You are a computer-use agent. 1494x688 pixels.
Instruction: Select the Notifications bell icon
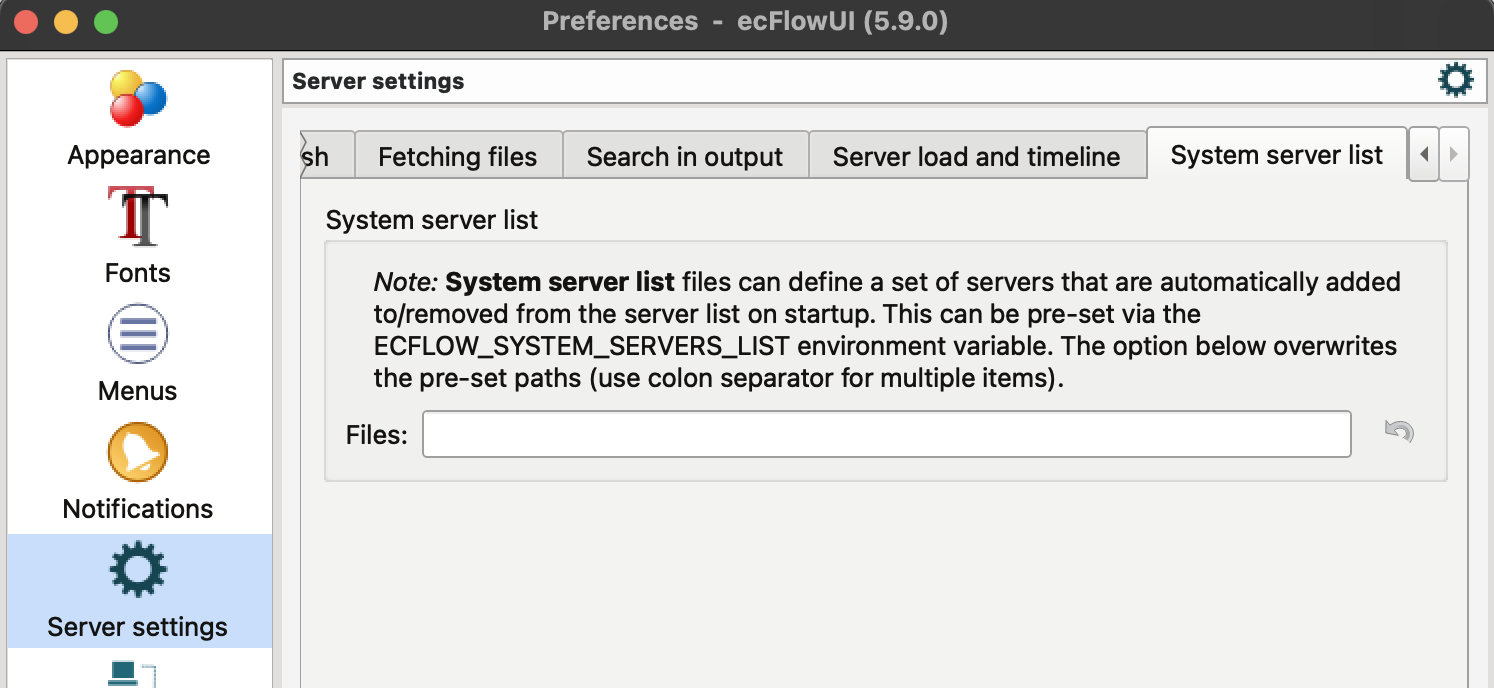(x=138, y=453)
